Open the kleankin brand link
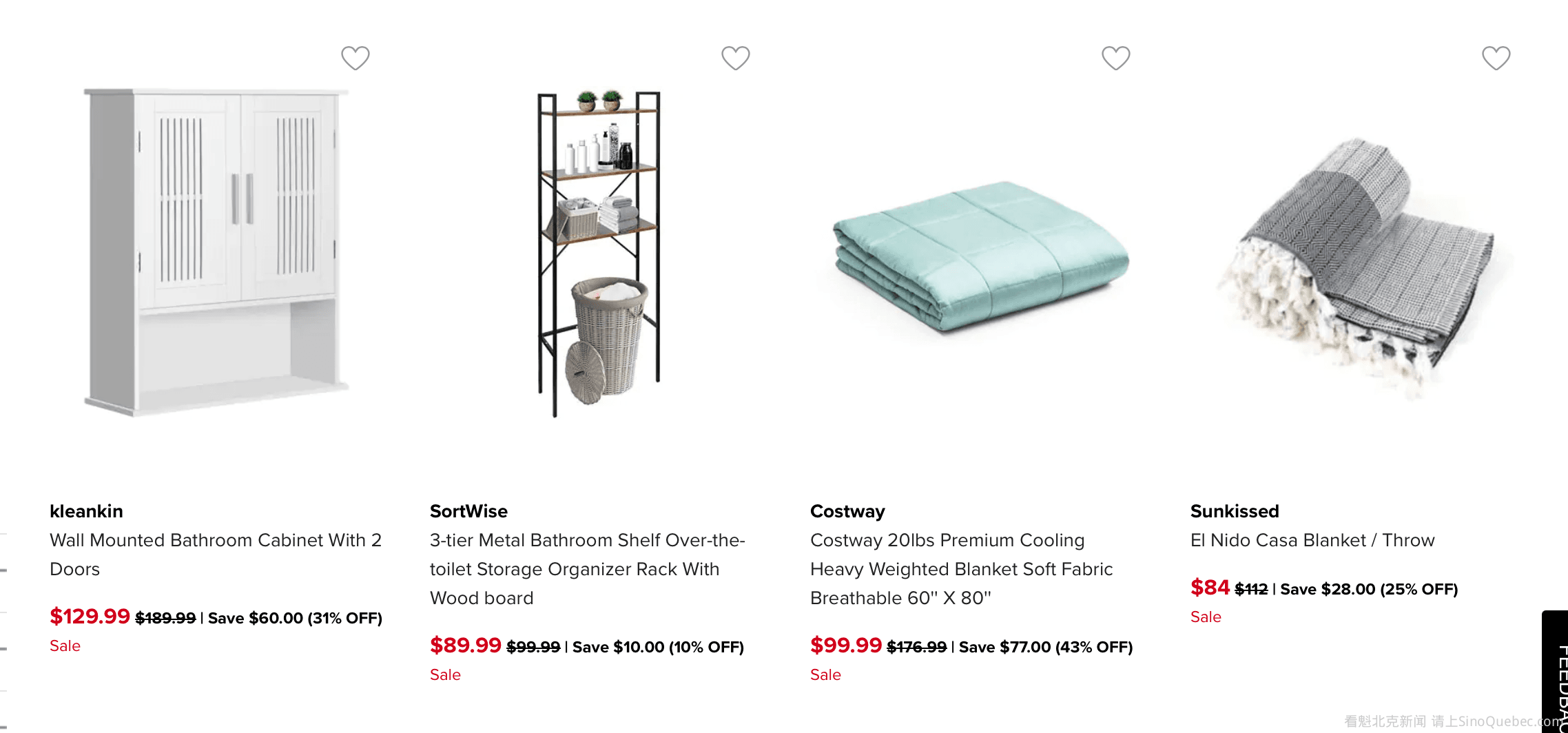 pyautogui.click(x=86, y=511)
